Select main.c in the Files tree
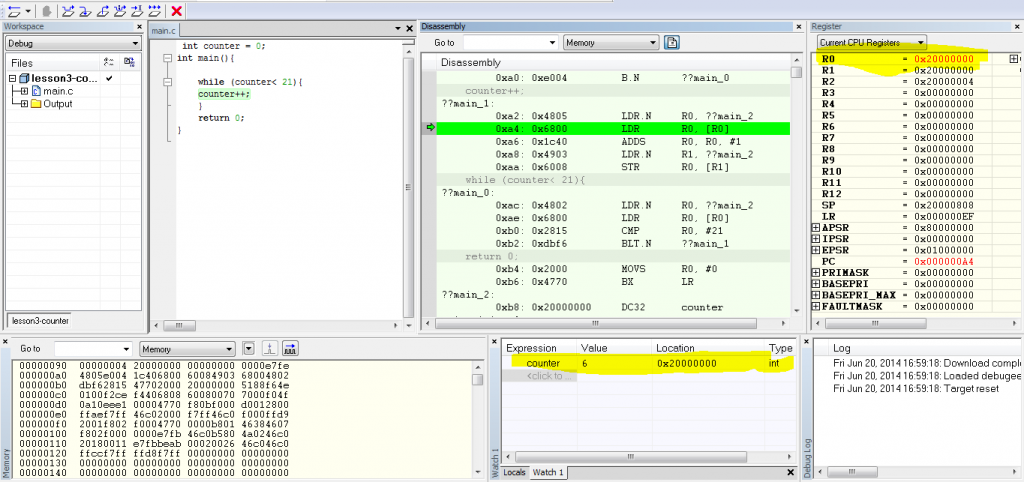 tap(58, 91)
